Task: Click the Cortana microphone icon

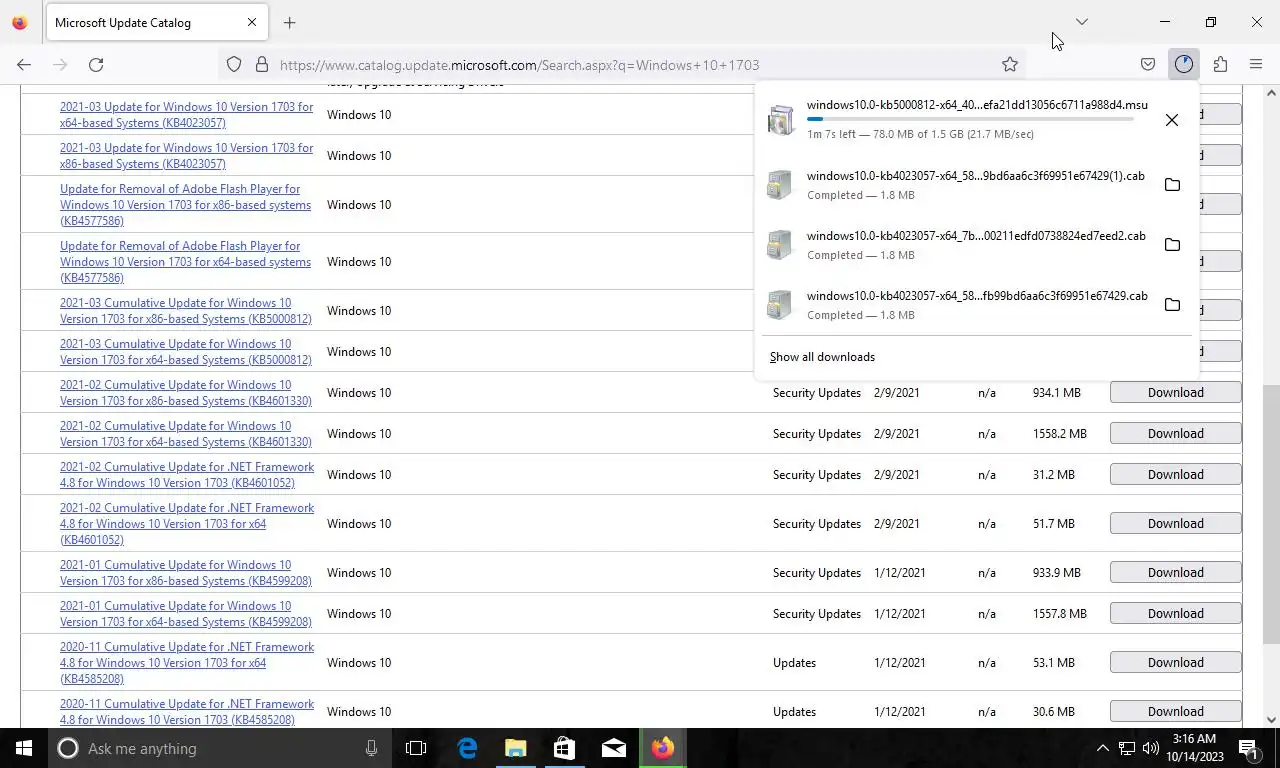Action: 371,748
